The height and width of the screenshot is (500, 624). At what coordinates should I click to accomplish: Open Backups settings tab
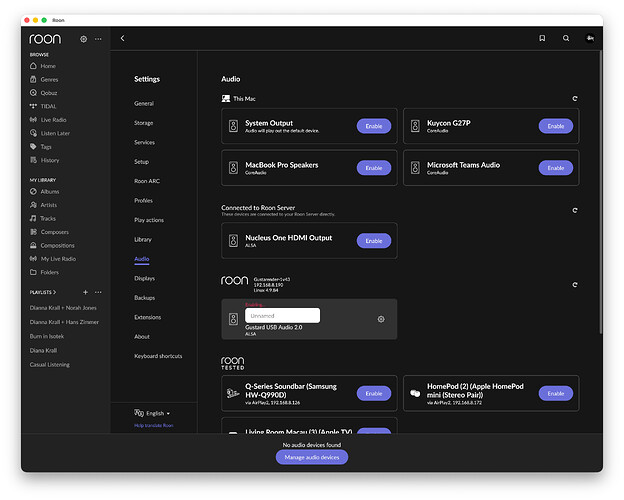pyautogui.click(x=144, y=298)
